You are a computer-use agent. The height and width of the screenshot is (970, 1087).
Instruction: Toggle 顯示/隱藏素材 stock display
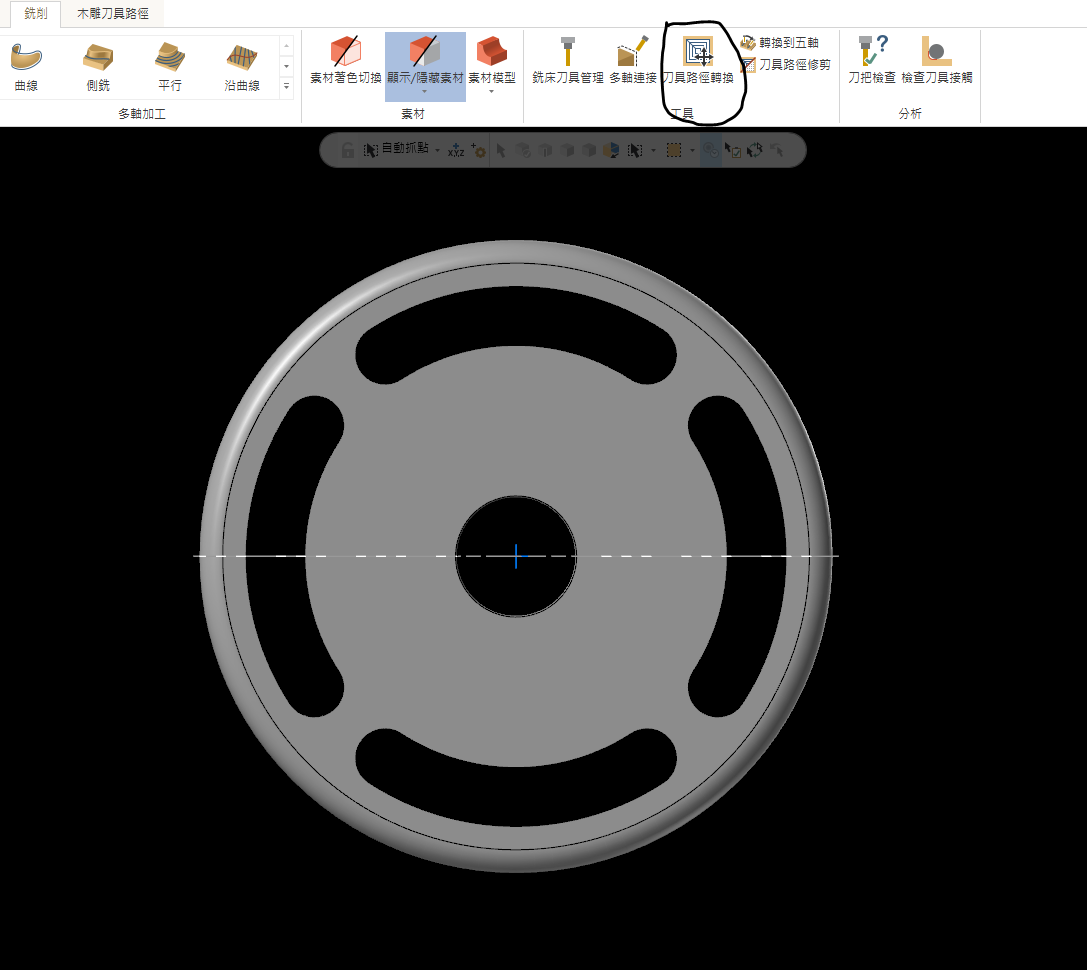tap(425, 60)
